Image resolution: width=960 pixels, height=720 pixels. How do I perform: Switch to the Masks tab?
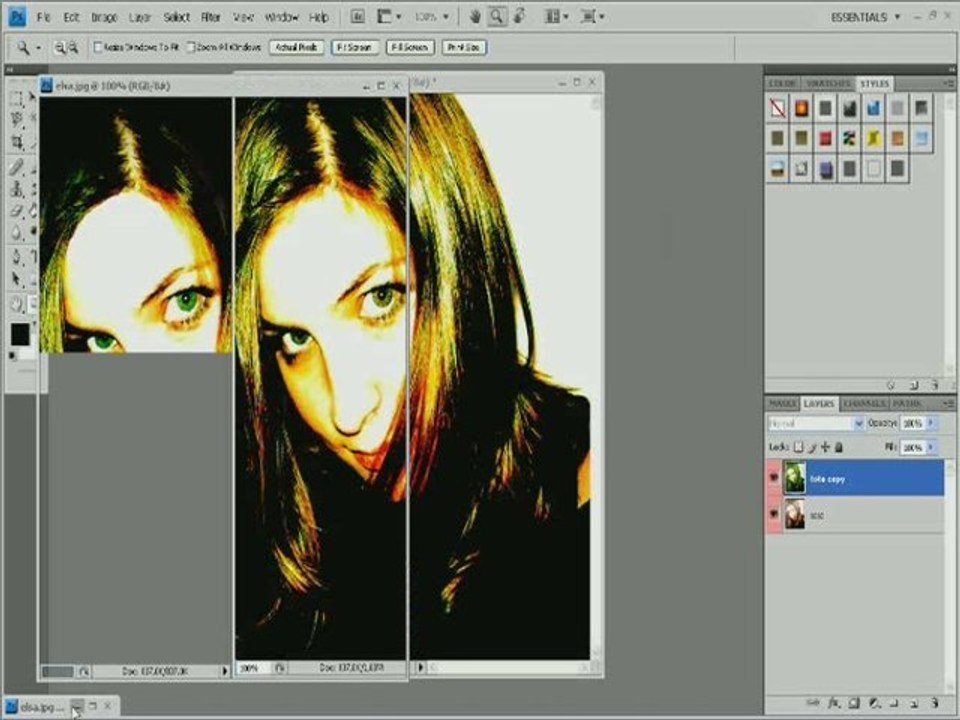coord(782,403)
